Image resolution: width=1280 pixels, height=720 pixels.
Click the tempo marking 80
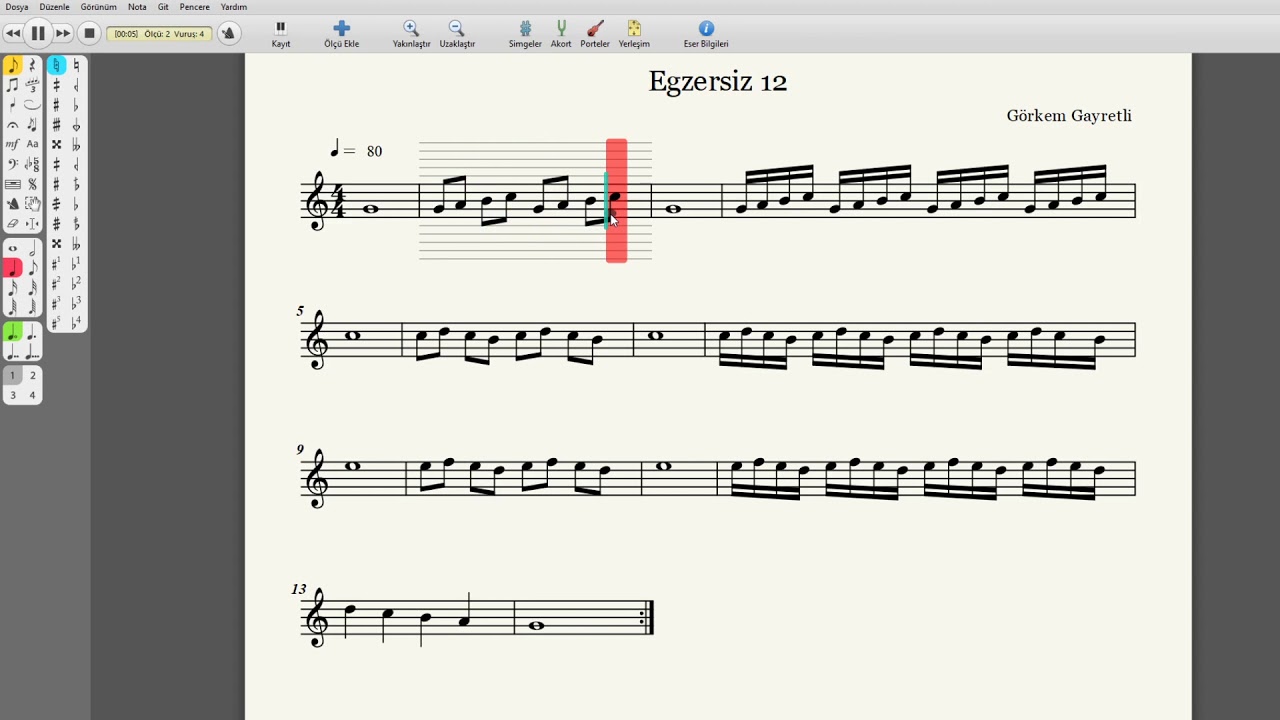pyautogui.click(x=374, y=152)
